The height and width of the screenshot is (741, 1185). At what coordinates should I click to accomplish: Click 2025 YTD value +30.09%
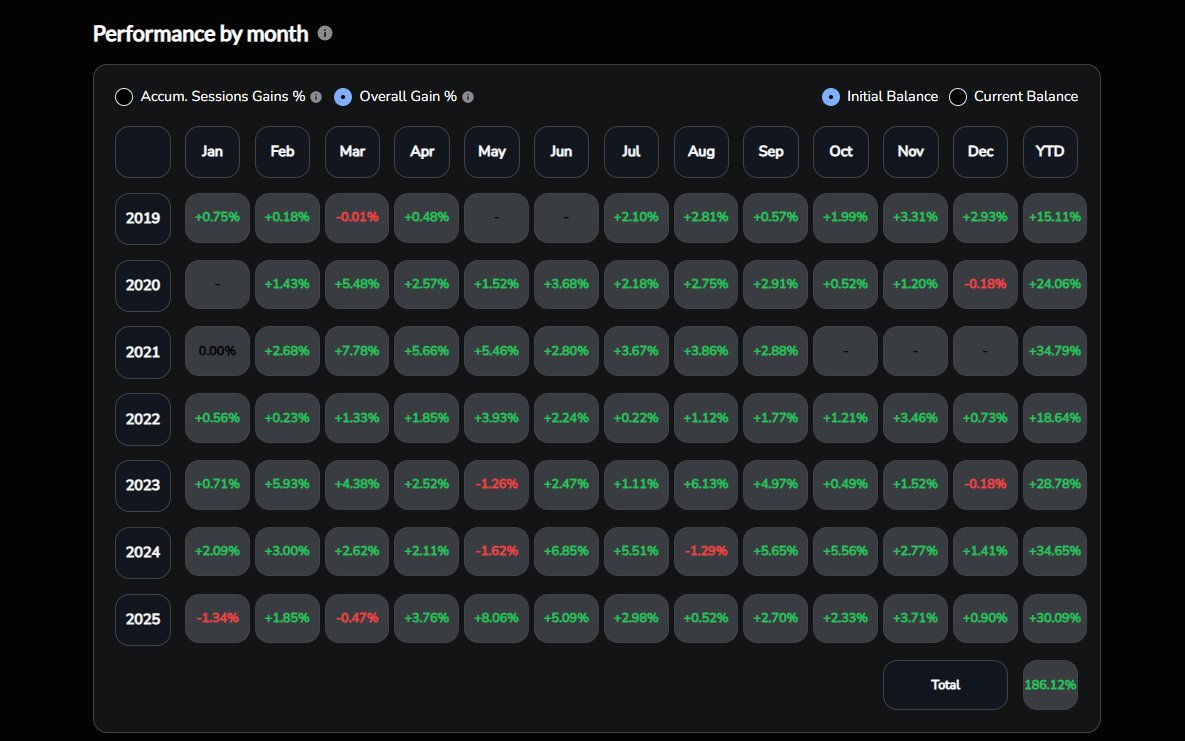[1055, 619]
